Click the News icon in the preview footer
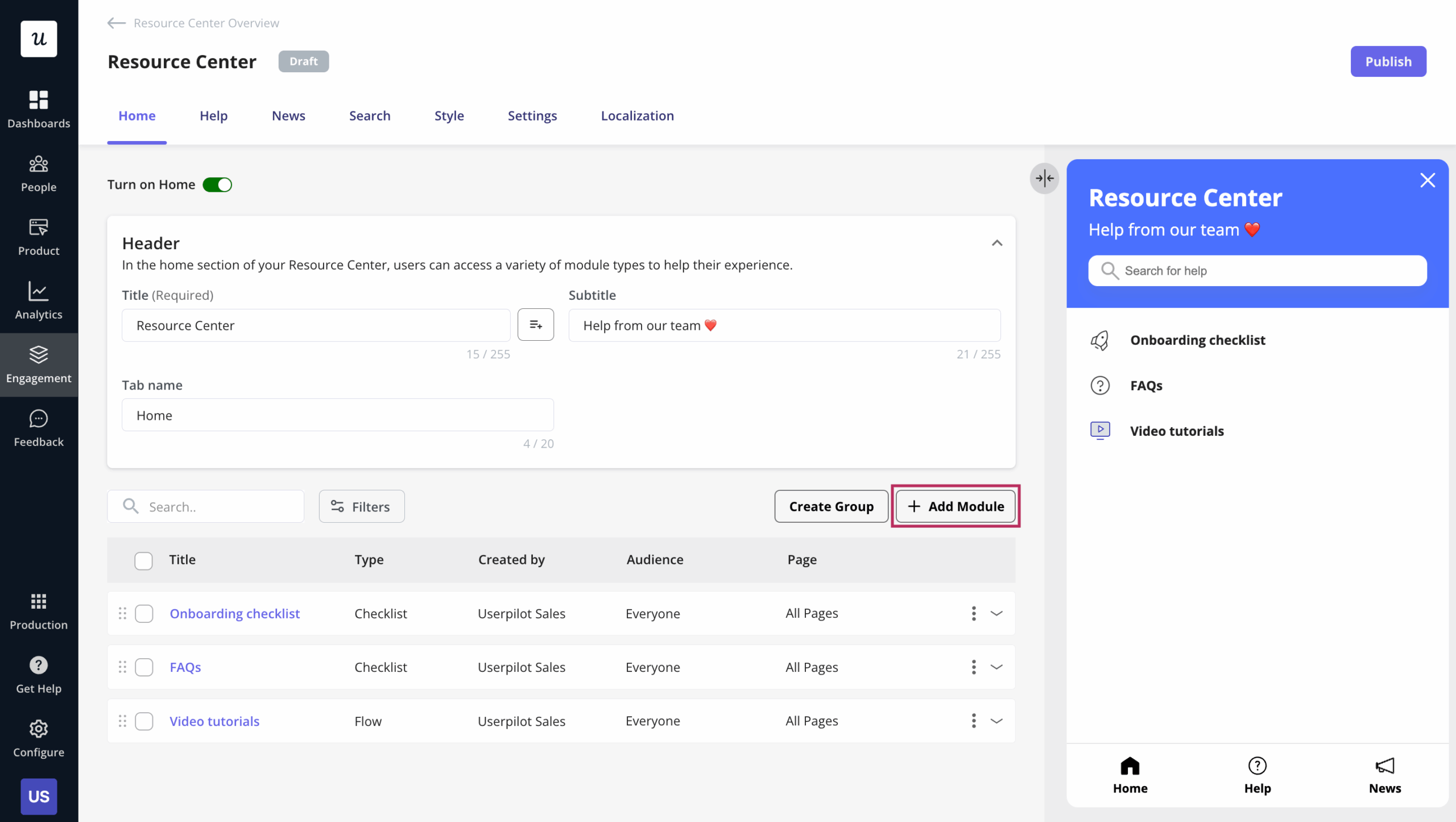 [1385, 766]
